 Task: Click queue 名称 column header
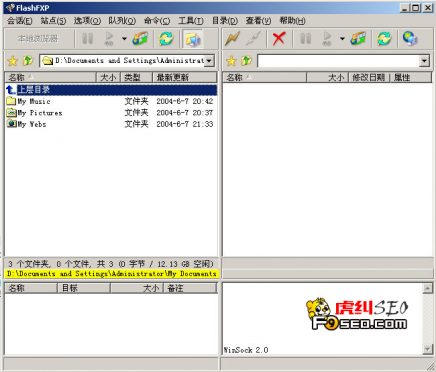[31, 288]
